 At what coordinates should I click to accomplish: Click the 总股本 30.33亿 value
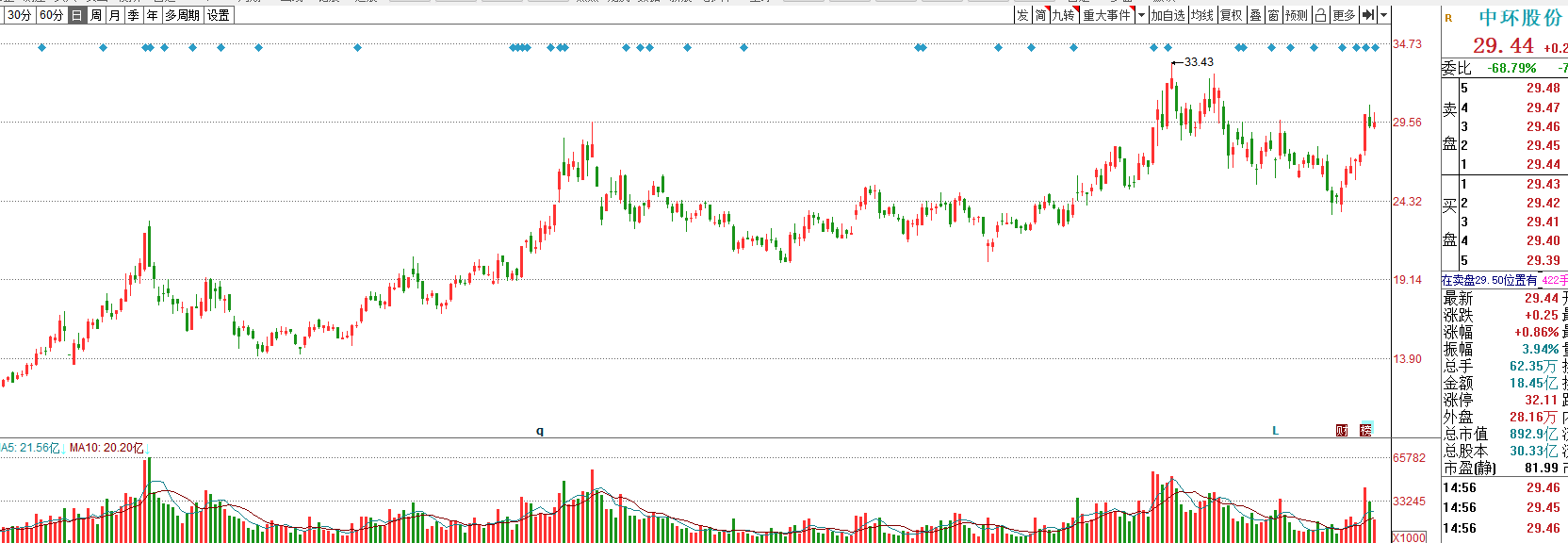[x=1533, y=451]
